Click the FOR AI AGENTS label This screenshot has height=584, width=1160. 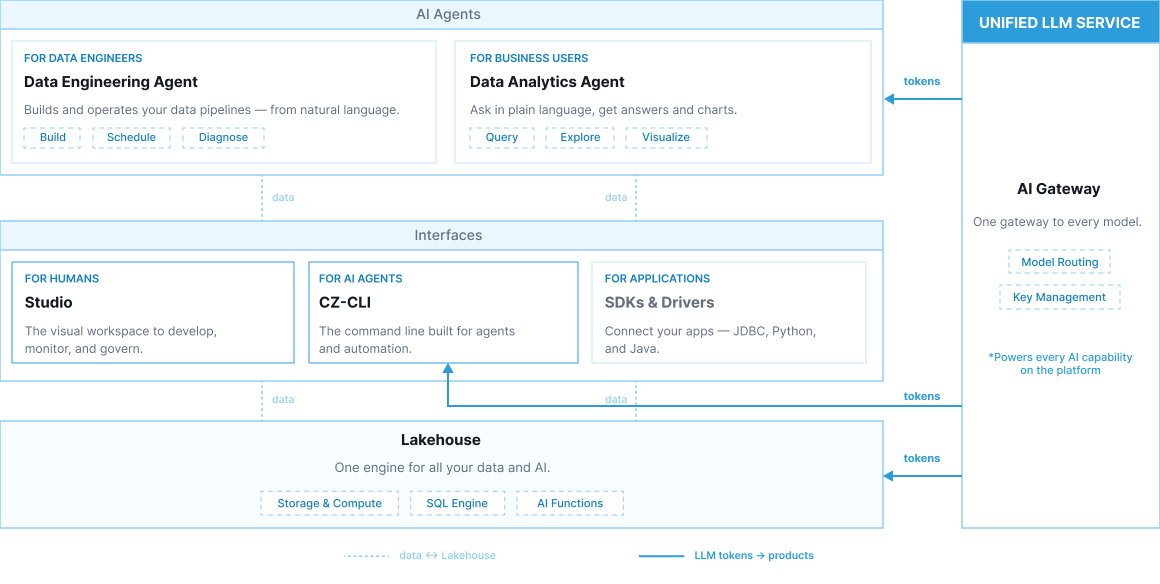(360, 279)
